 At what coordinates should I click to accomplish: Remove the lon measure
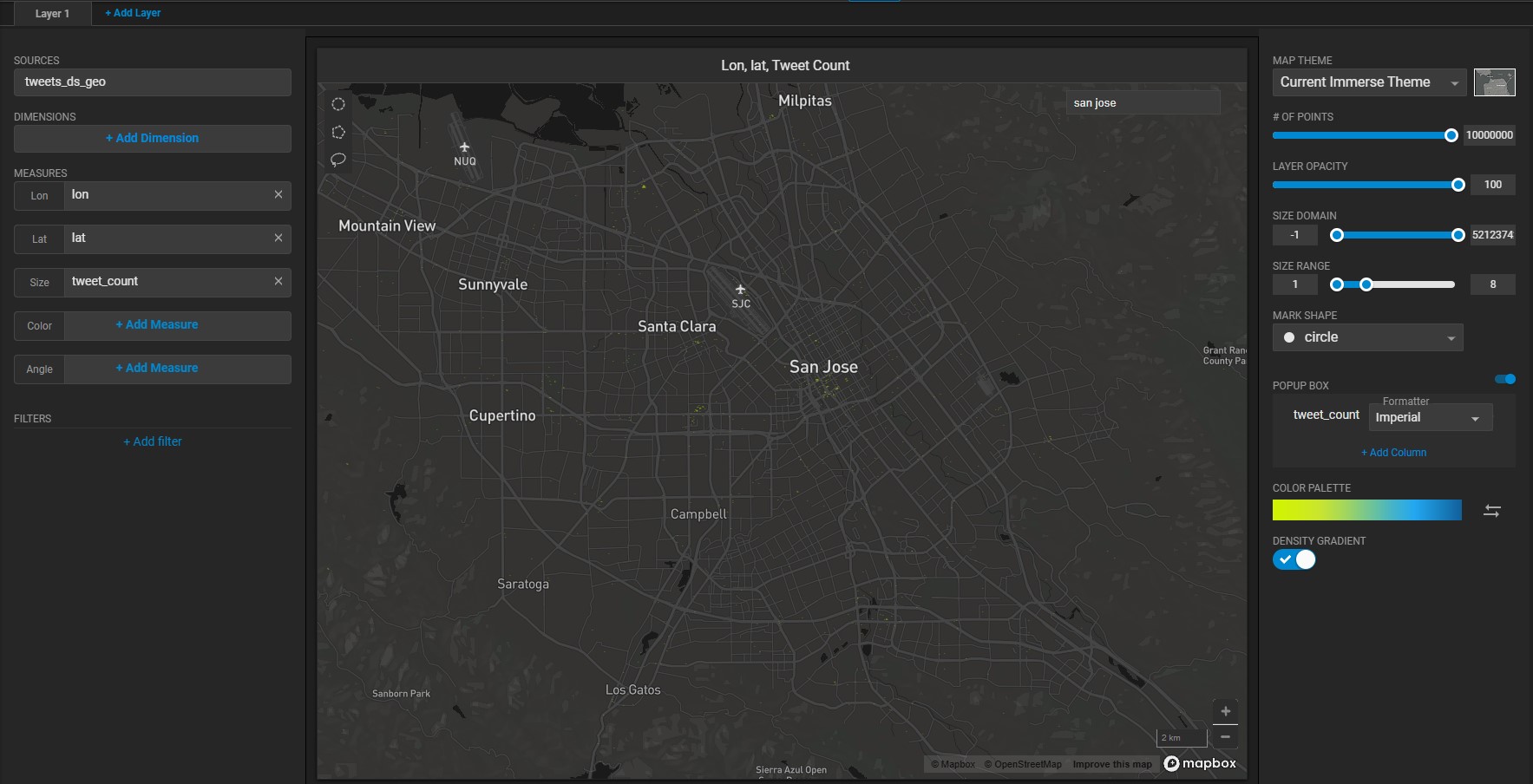click(278, 195)
